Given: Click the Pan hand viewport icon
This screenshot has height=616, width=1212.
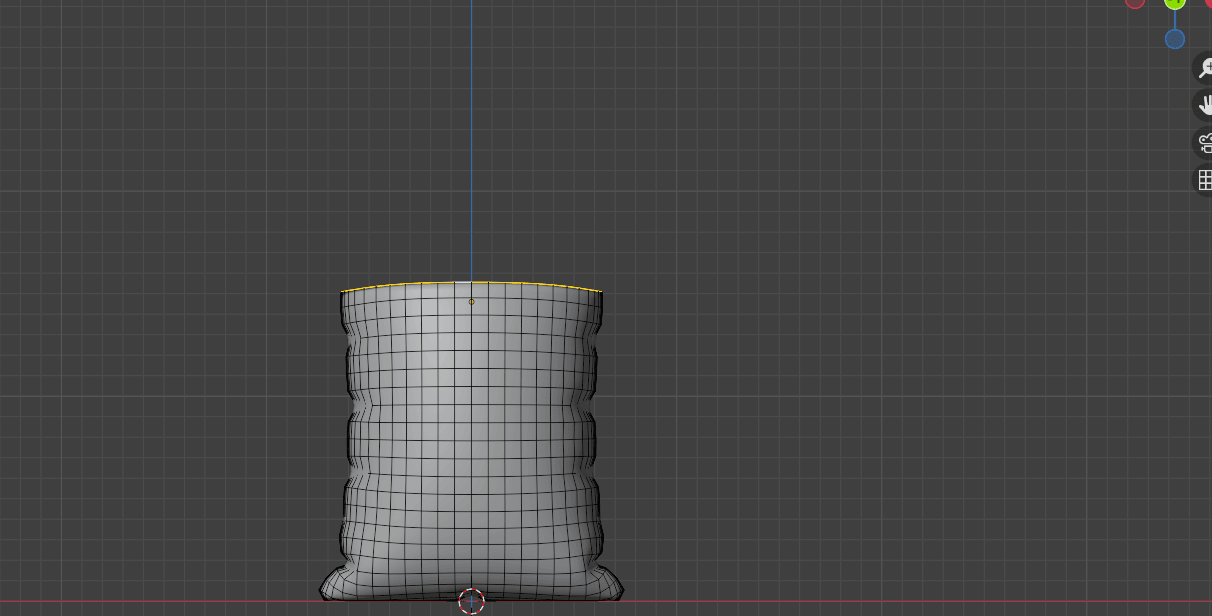Looking at the screenshot, I should [1204, 105].
